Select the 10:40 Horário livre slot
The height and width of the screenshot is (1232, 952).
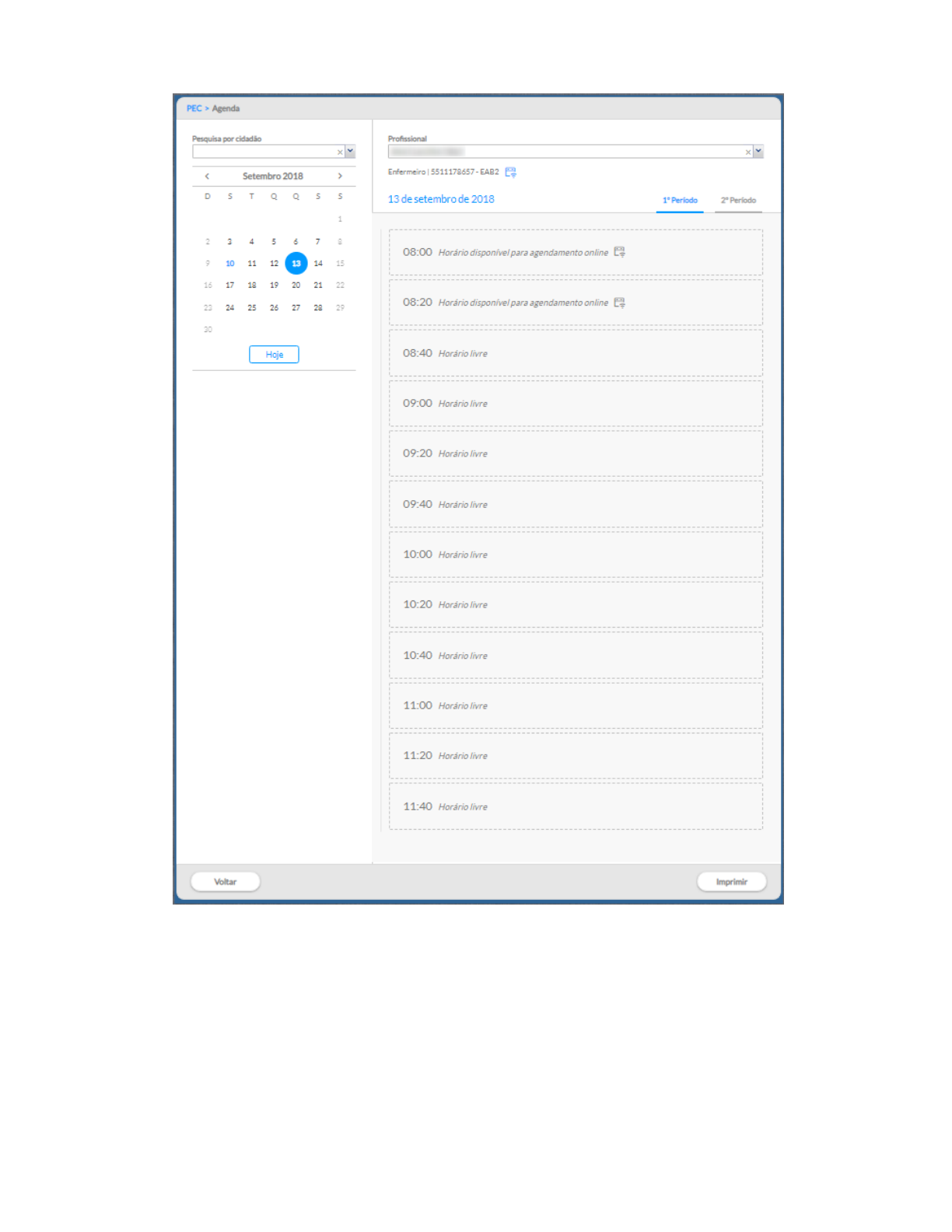576,656
